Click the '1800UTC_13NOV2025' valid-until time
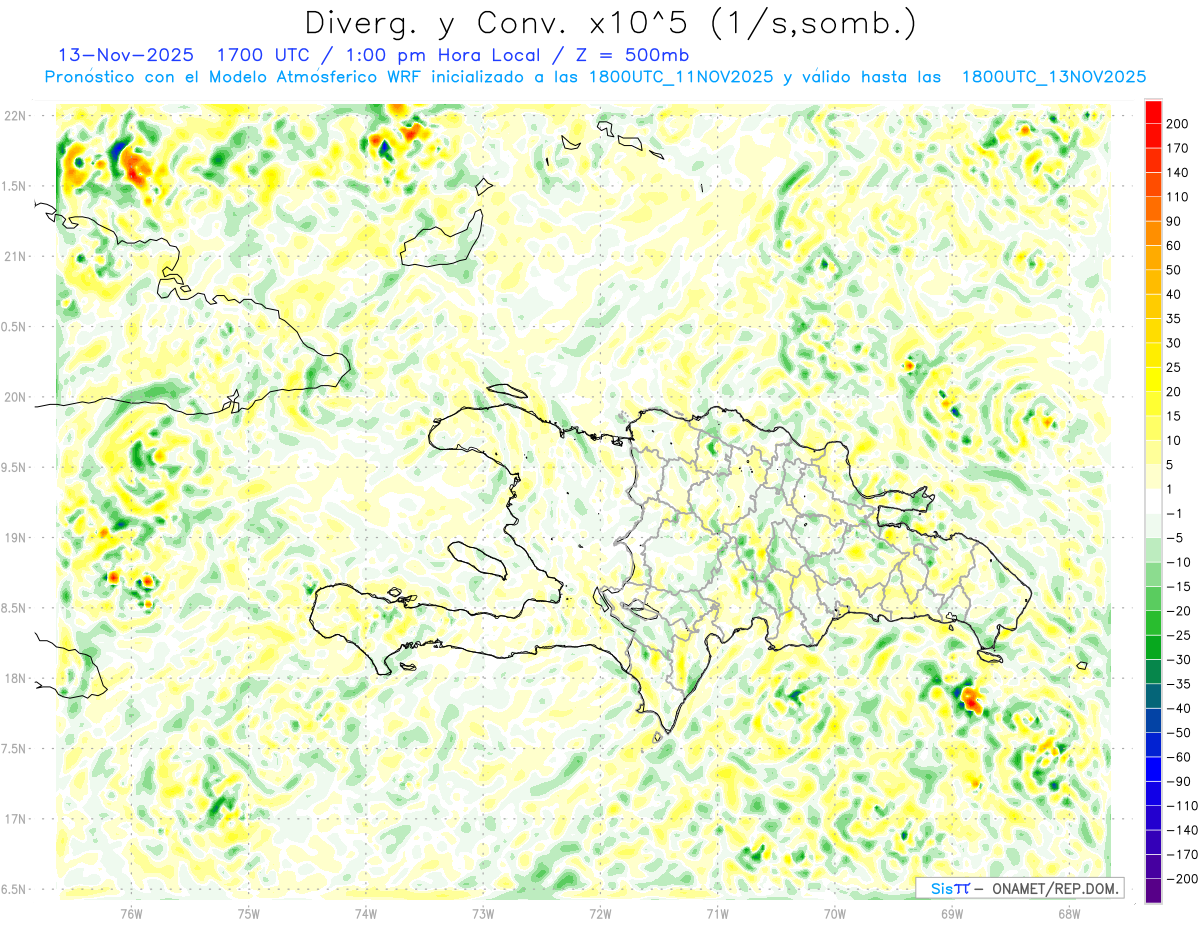 point(1053,77)
